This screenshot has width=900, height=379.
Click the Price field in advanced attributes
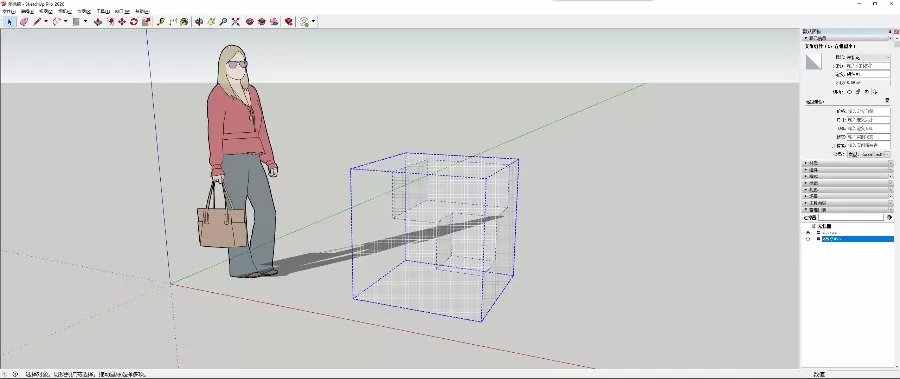point(869,110)
